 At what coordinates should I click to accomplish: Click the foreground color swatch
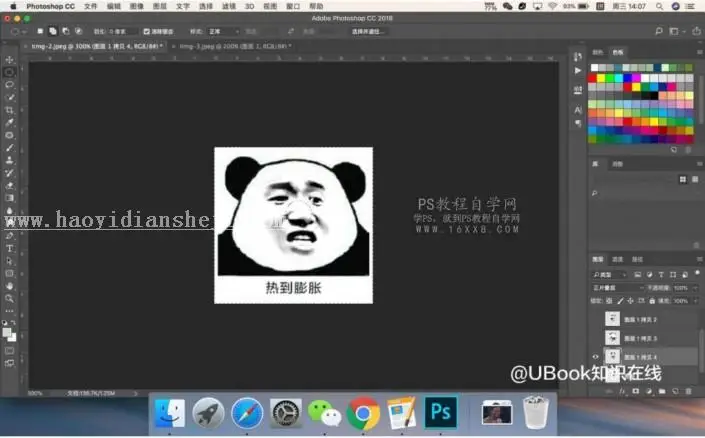point(7,332)
